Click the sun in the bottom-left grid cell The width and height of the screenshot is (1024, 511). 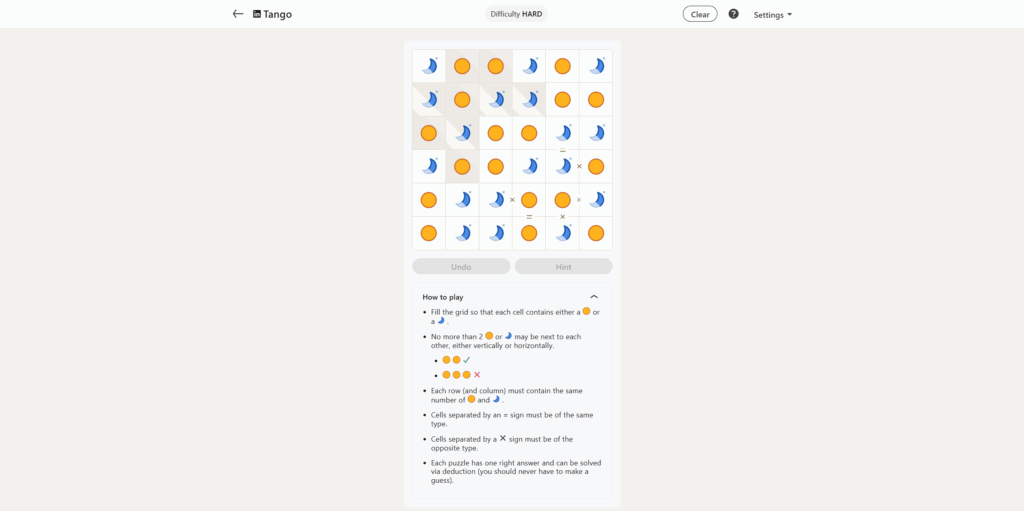pyautogui.click(x=429, y=233)
